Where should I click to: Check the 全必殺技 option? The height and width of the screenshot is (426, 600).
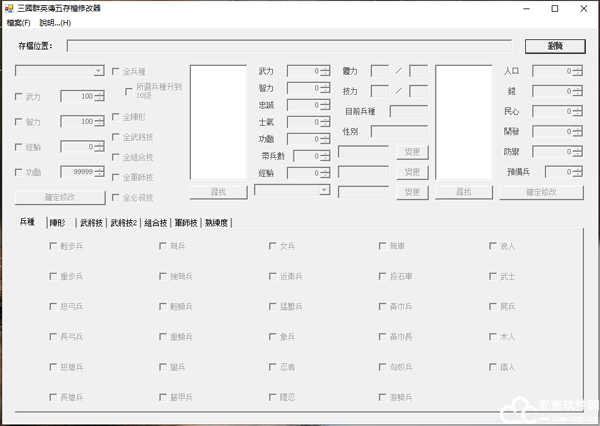[x=116, y=197]
